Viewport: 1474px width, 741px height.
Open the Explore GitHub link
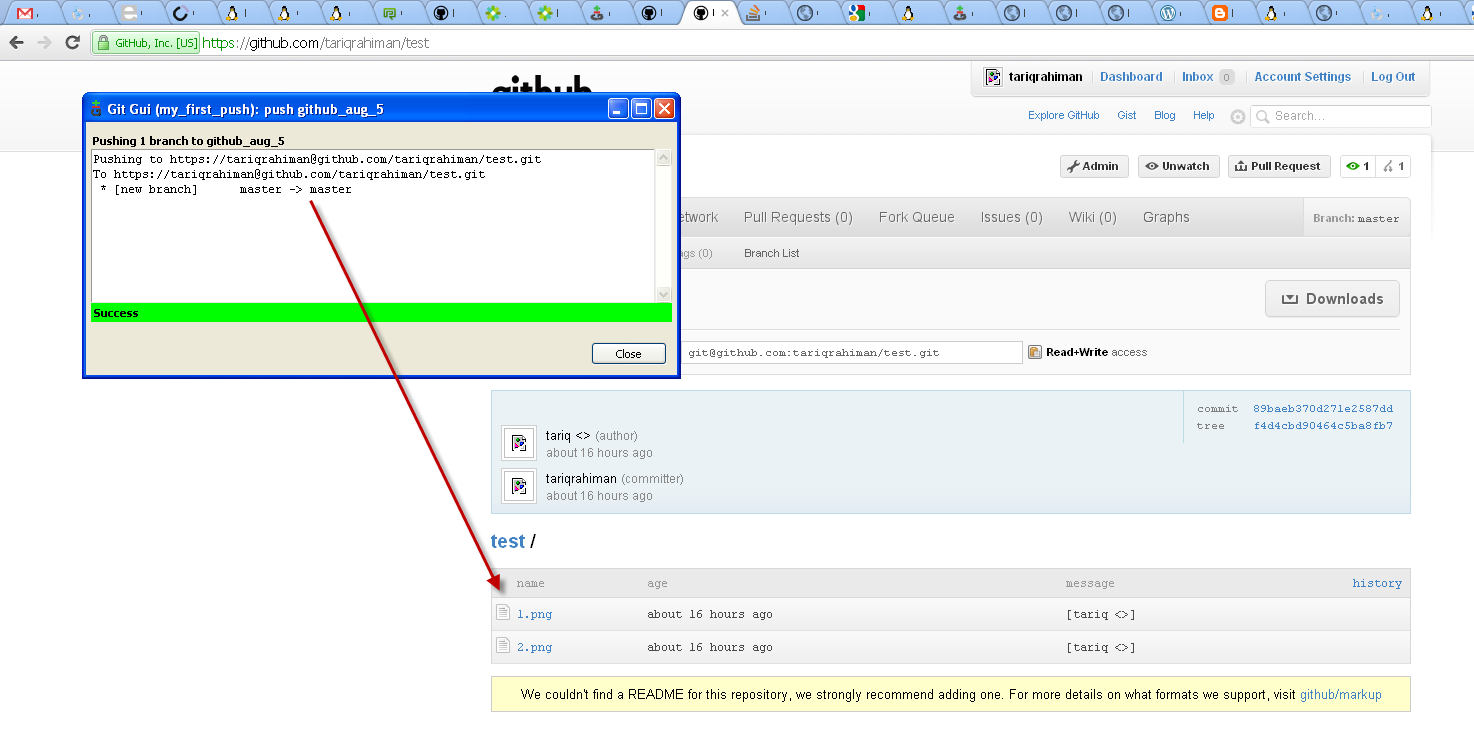(x=1063, y=115)
